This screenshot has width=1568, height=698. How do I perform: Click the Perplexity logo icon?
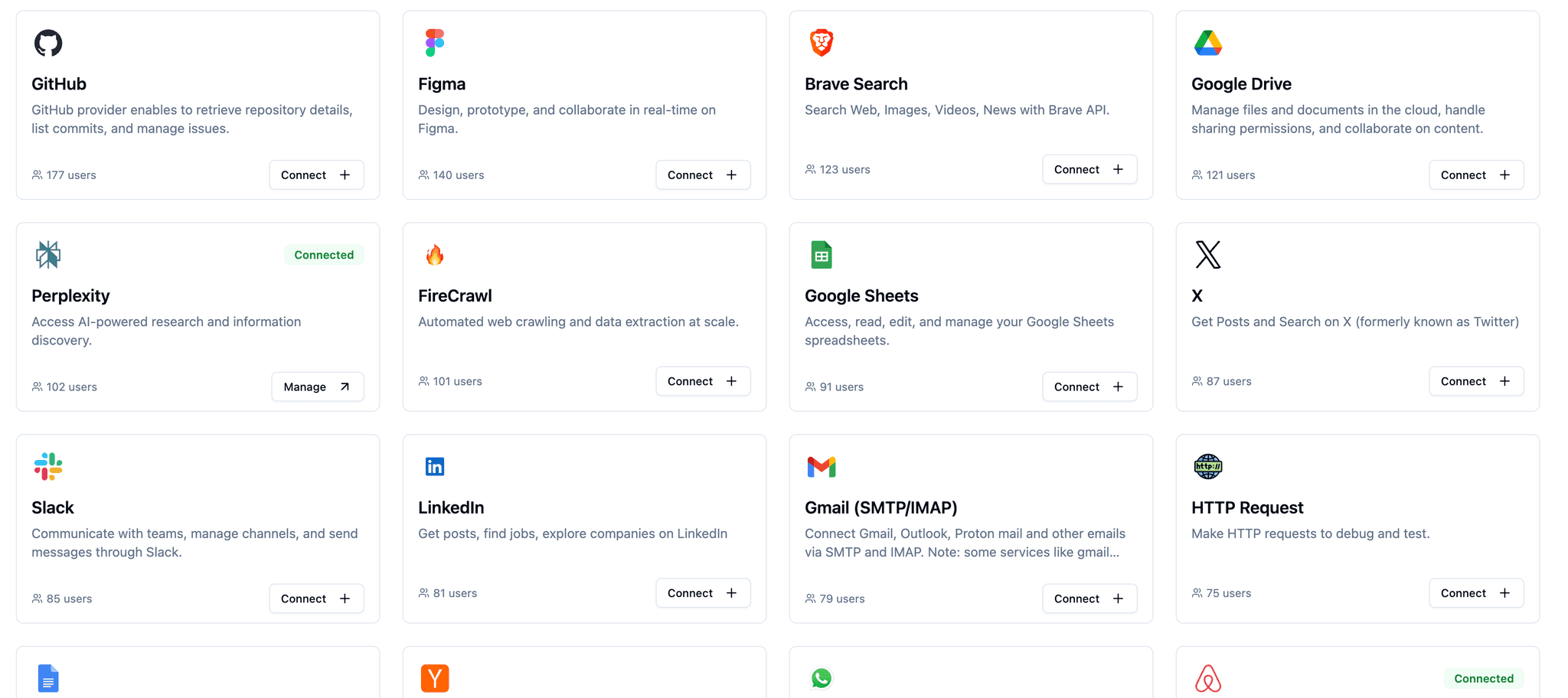48,255
